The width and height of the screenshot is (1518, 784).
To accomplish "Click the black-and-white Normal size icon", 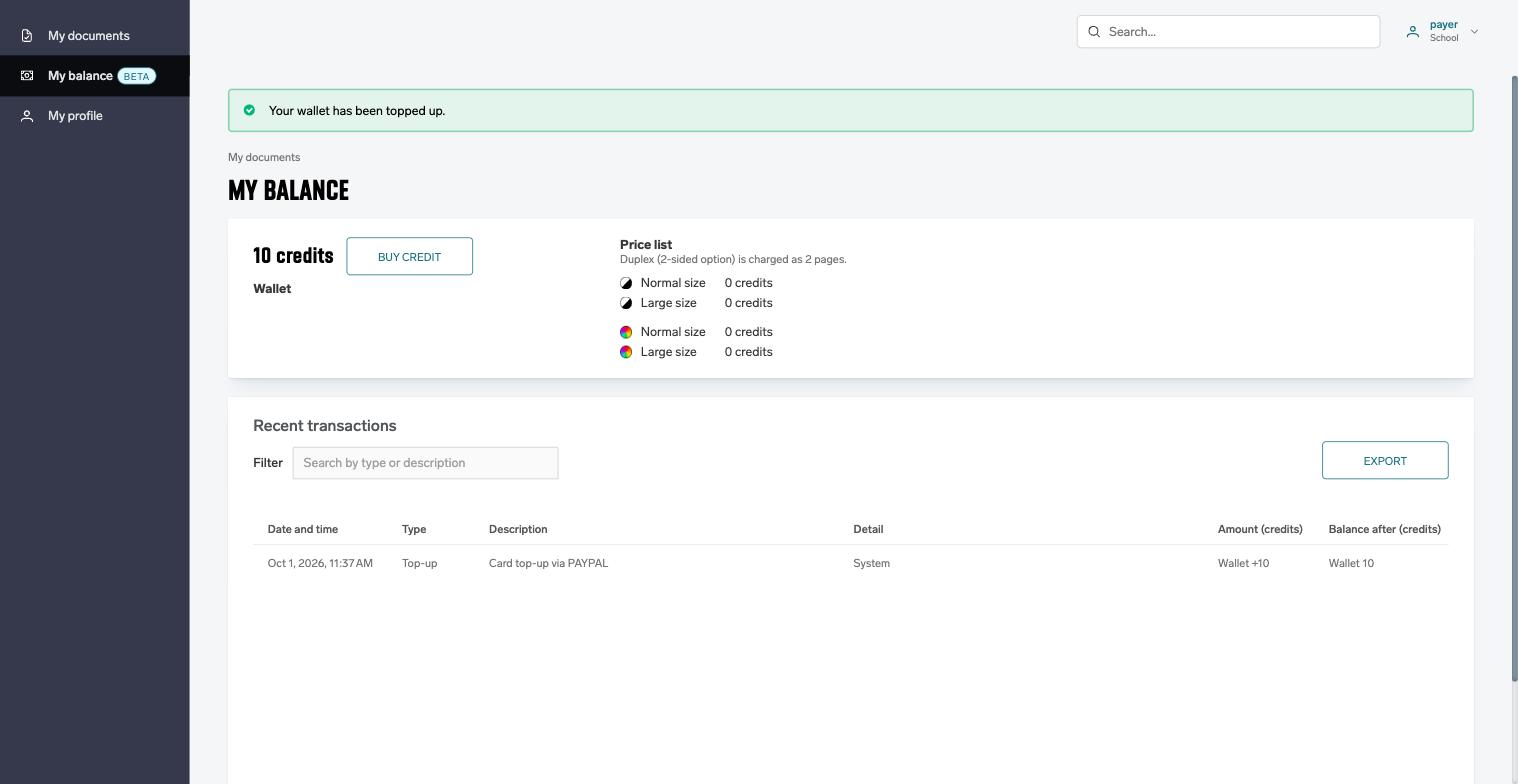I will 626,283.
